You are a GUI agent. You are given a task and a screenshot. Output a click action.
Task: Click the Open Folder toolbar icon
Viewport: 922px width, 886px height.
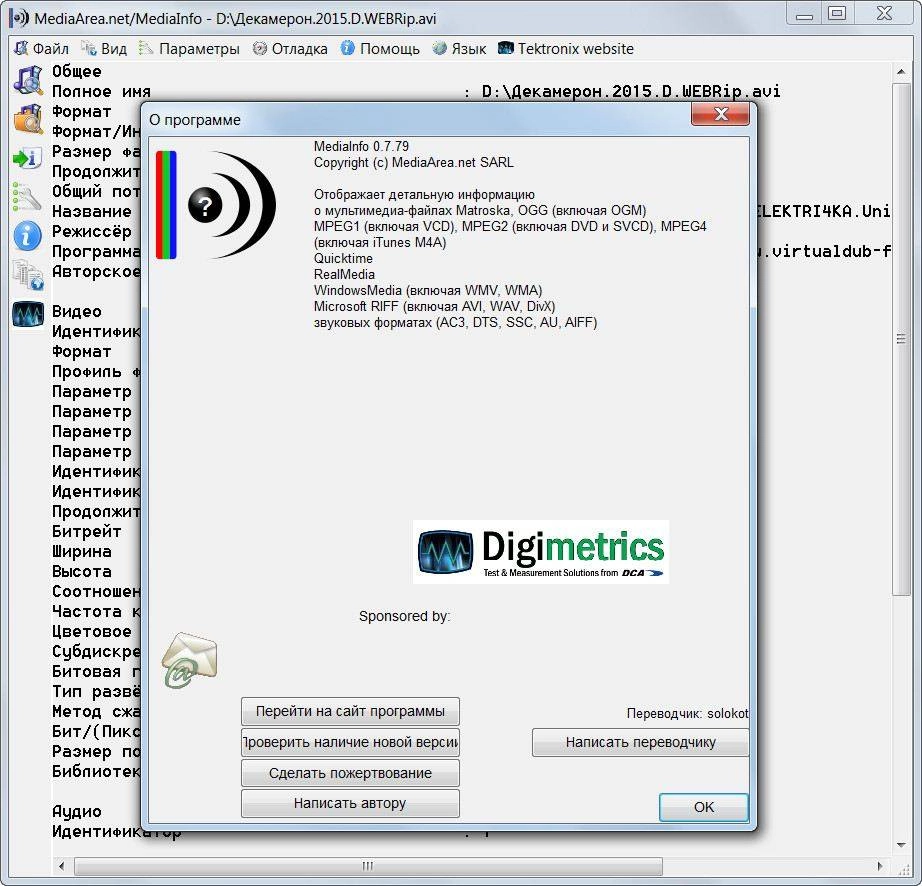click(x=28, y=119)
